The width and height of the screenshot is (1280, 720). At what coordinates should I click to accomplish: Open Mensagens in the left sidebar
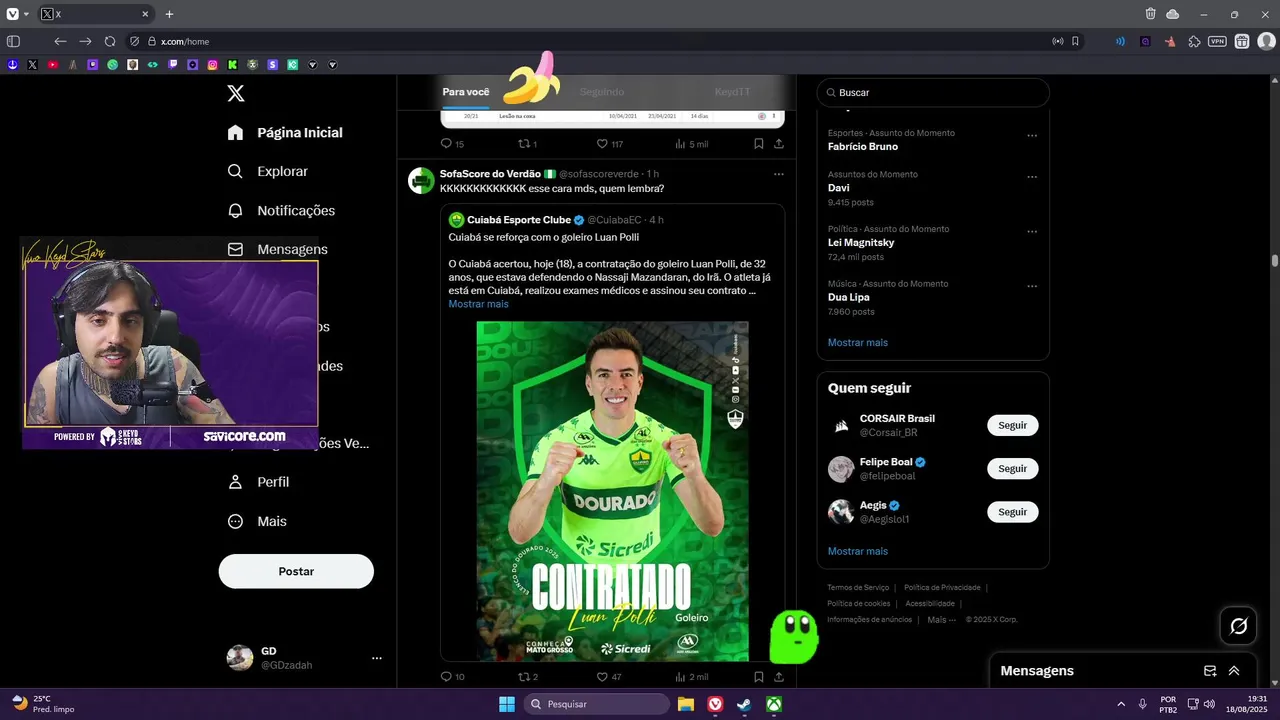click(x=278, y=249)
